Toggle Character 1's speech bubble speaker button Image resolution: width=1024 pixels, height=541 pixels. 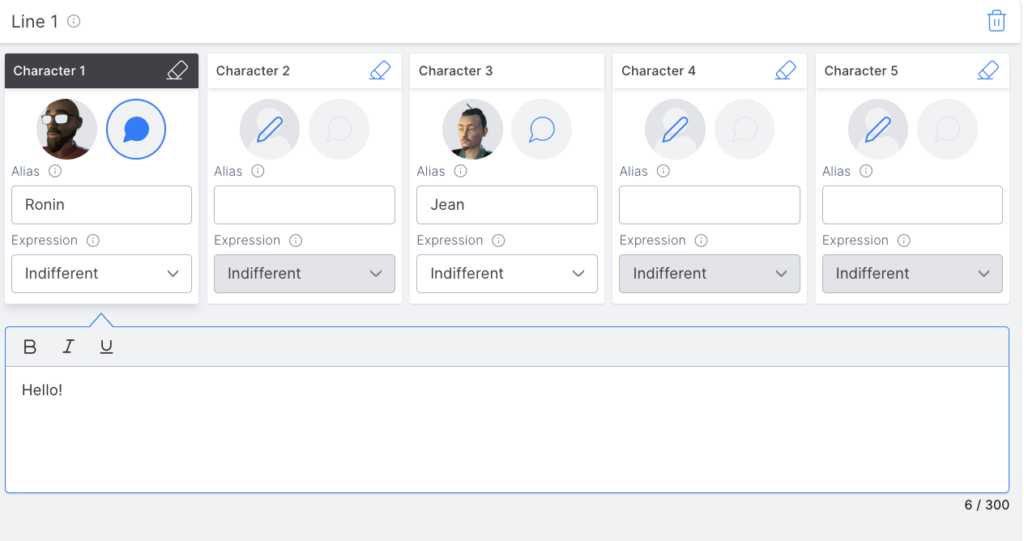coord(136,129)
